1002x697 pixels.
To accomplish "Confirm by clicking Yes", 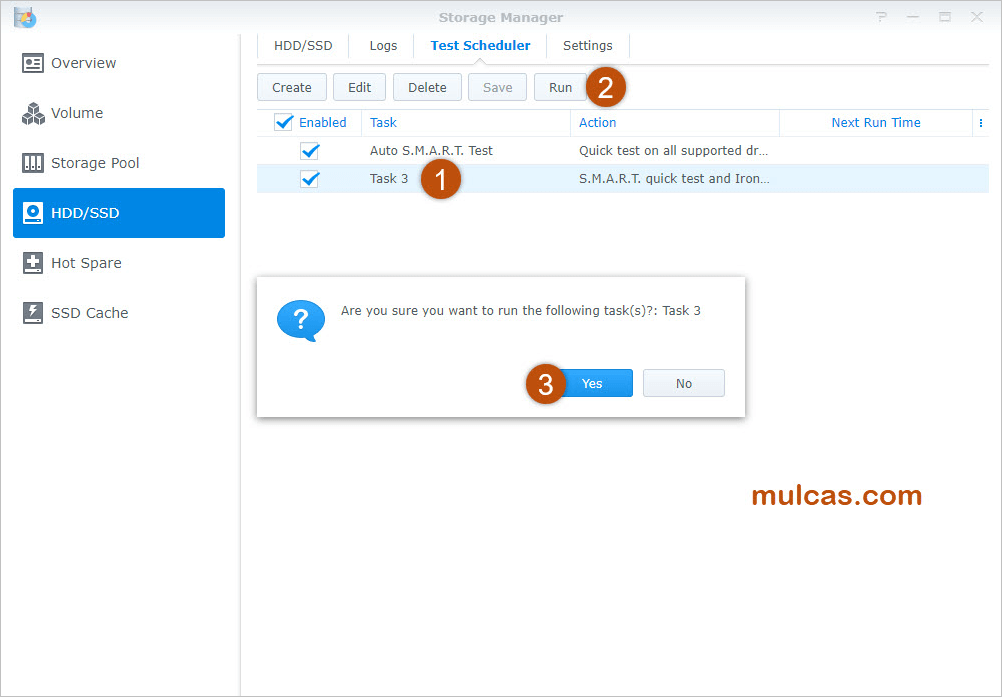I will 592,383.
